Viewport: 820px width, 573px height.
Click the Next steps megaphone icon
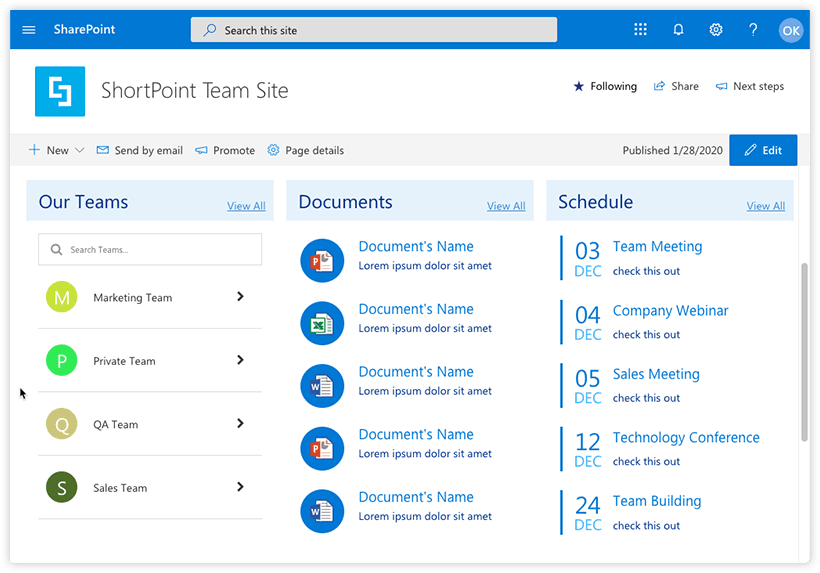(721, 86)
